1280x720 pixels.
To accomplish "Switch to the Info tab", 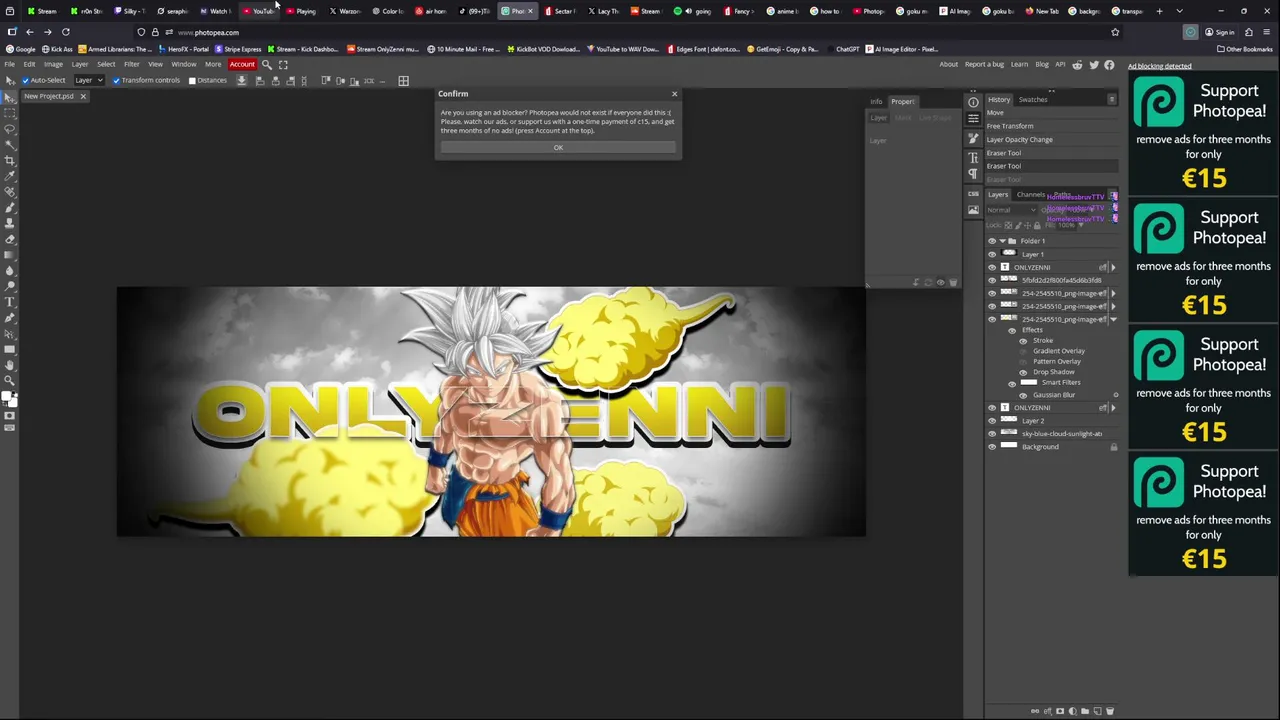I will 876,101.
